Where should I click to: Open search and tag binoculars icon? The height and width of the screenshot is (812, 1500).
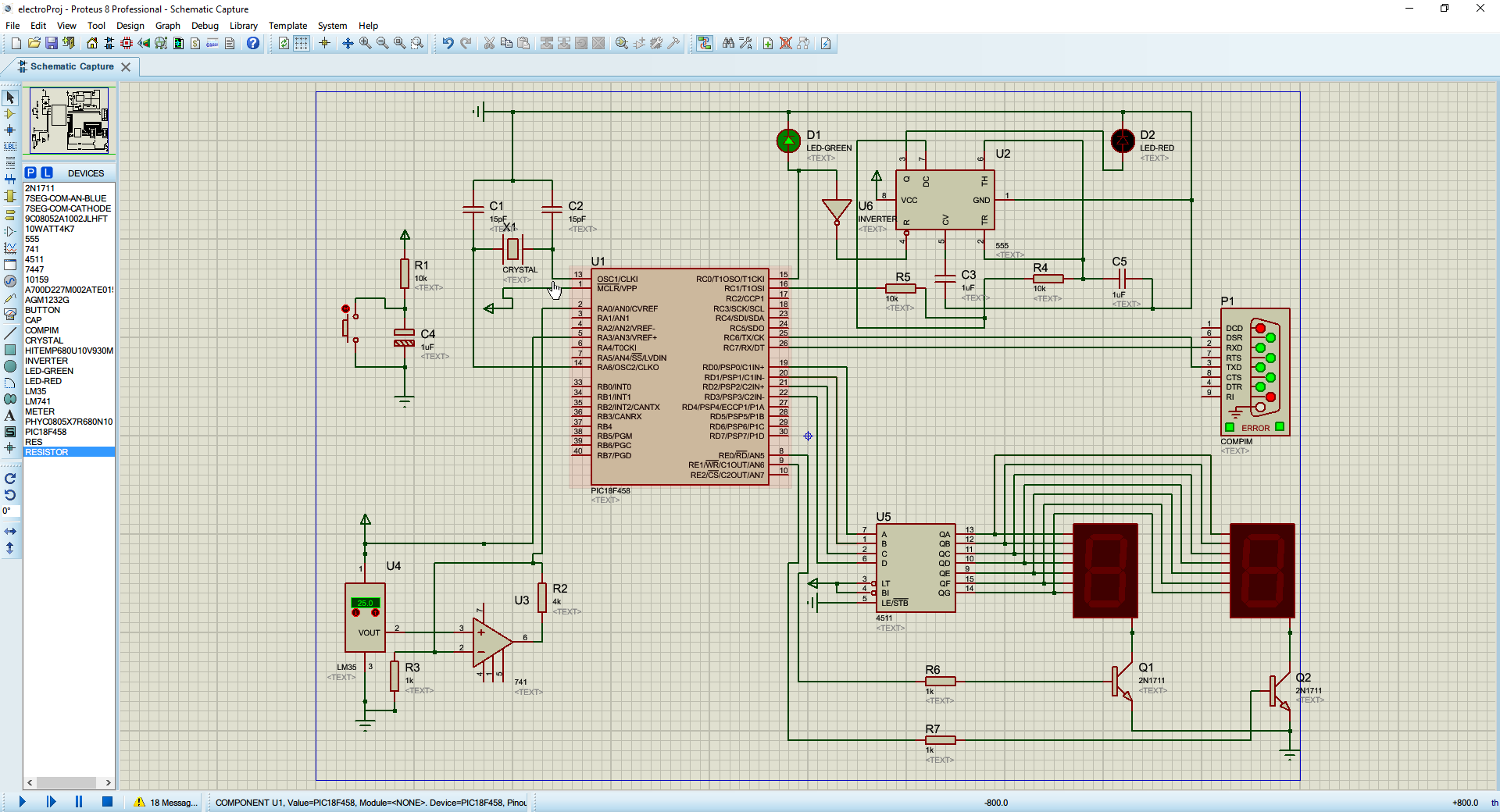[728, 44]
